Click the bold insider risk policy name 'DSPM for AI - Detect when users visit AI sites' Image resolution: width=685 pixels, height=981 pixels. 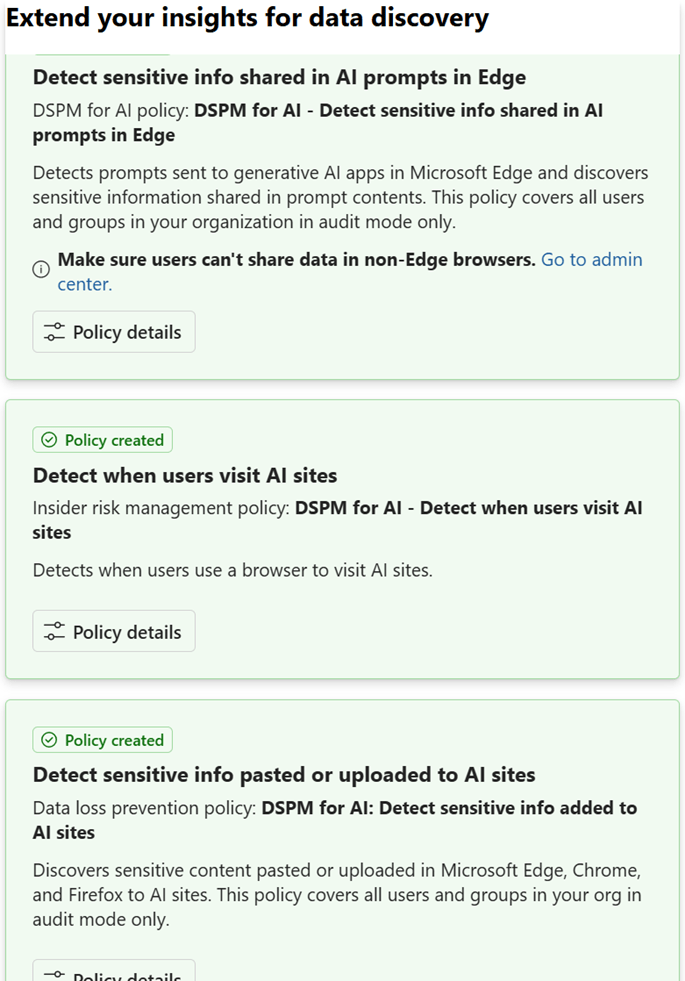point(468,508)
